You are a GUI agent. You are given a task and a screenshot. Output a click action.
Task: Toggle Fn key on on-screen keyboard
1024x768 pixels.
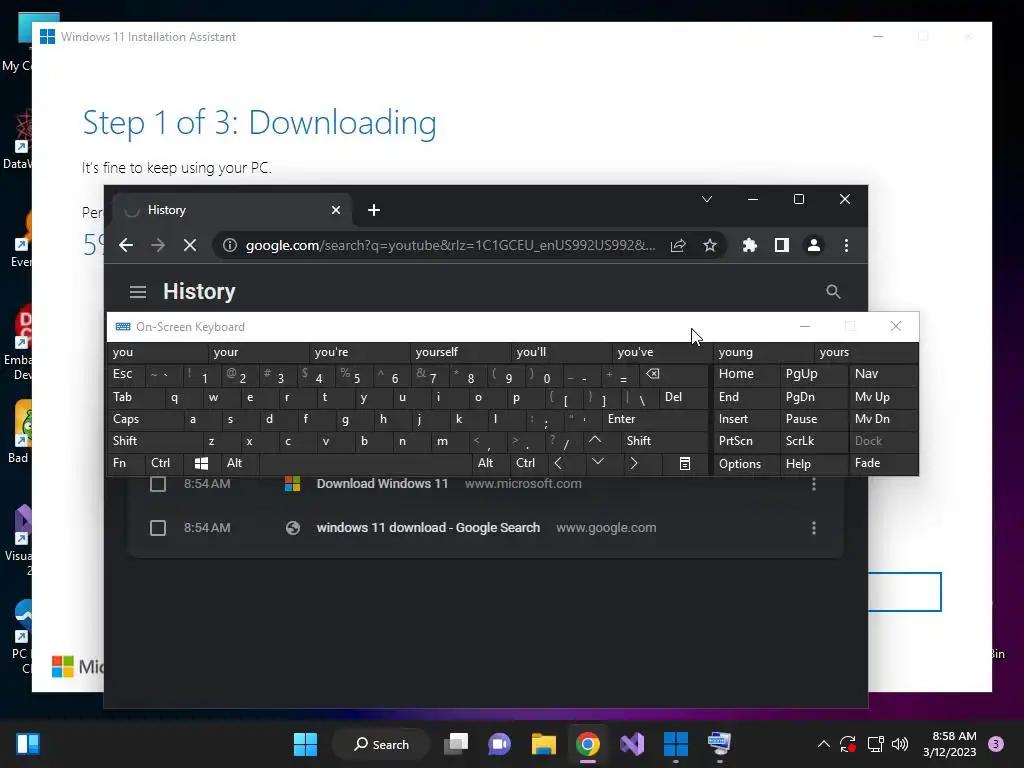[126, 463]
